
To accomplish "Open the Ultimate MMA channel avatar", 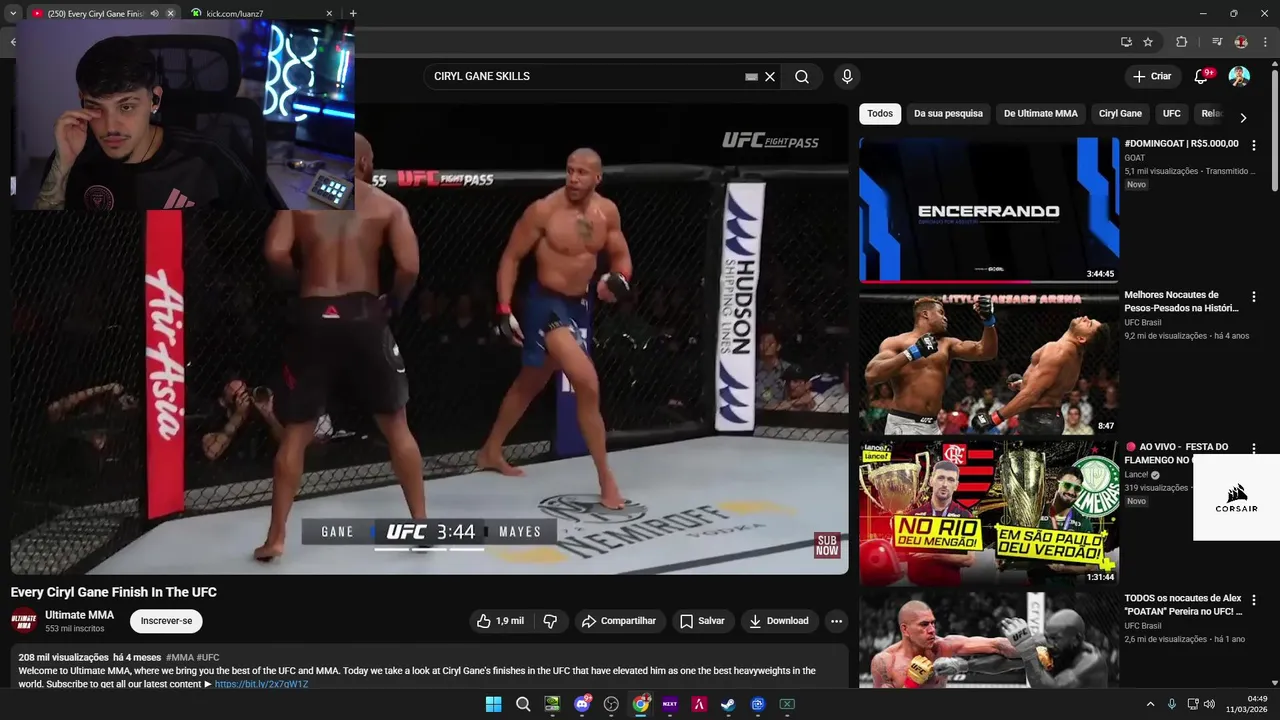I will pyautogui.click(x=24, y=621).
